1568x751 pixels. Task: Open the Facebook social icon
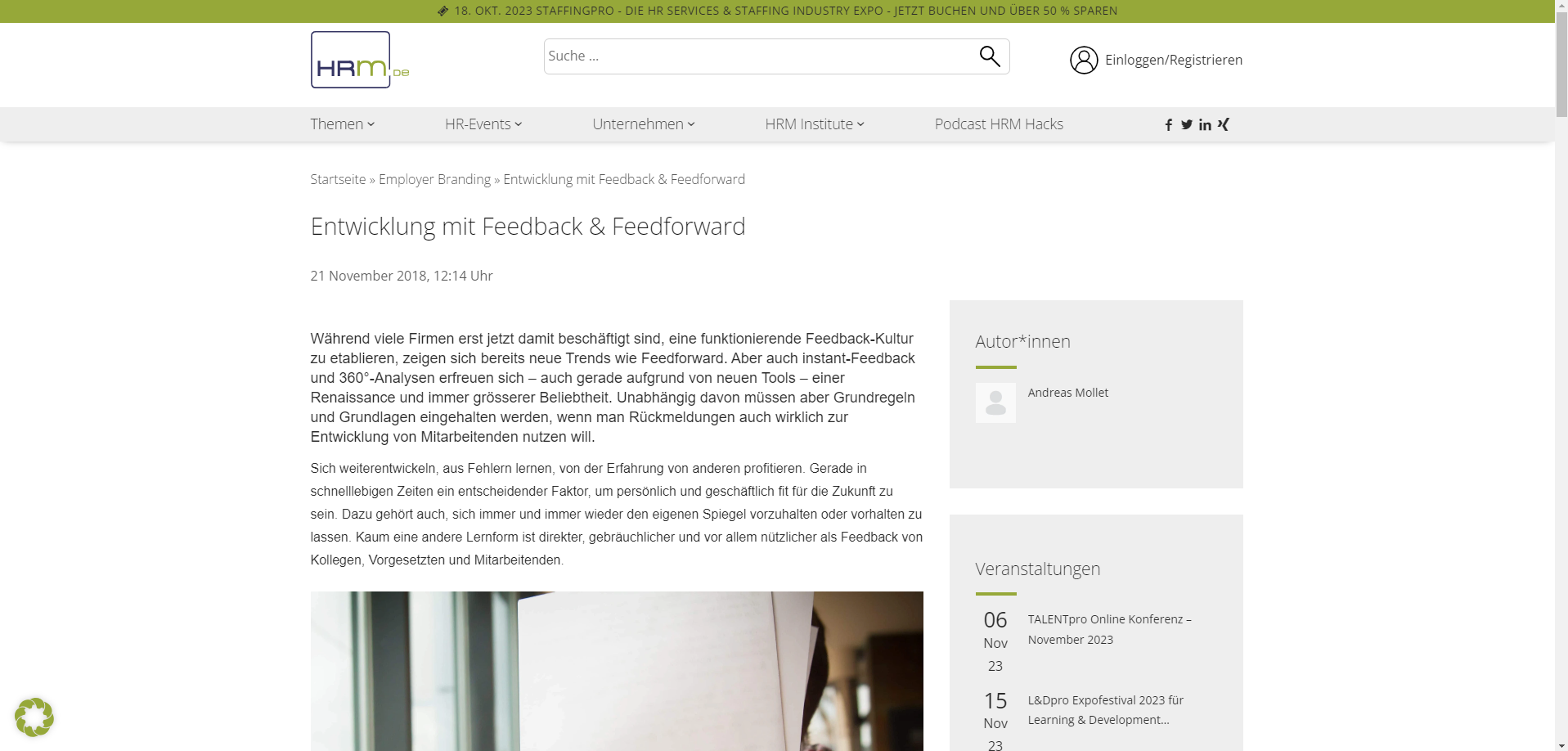tap(1169, 124)
